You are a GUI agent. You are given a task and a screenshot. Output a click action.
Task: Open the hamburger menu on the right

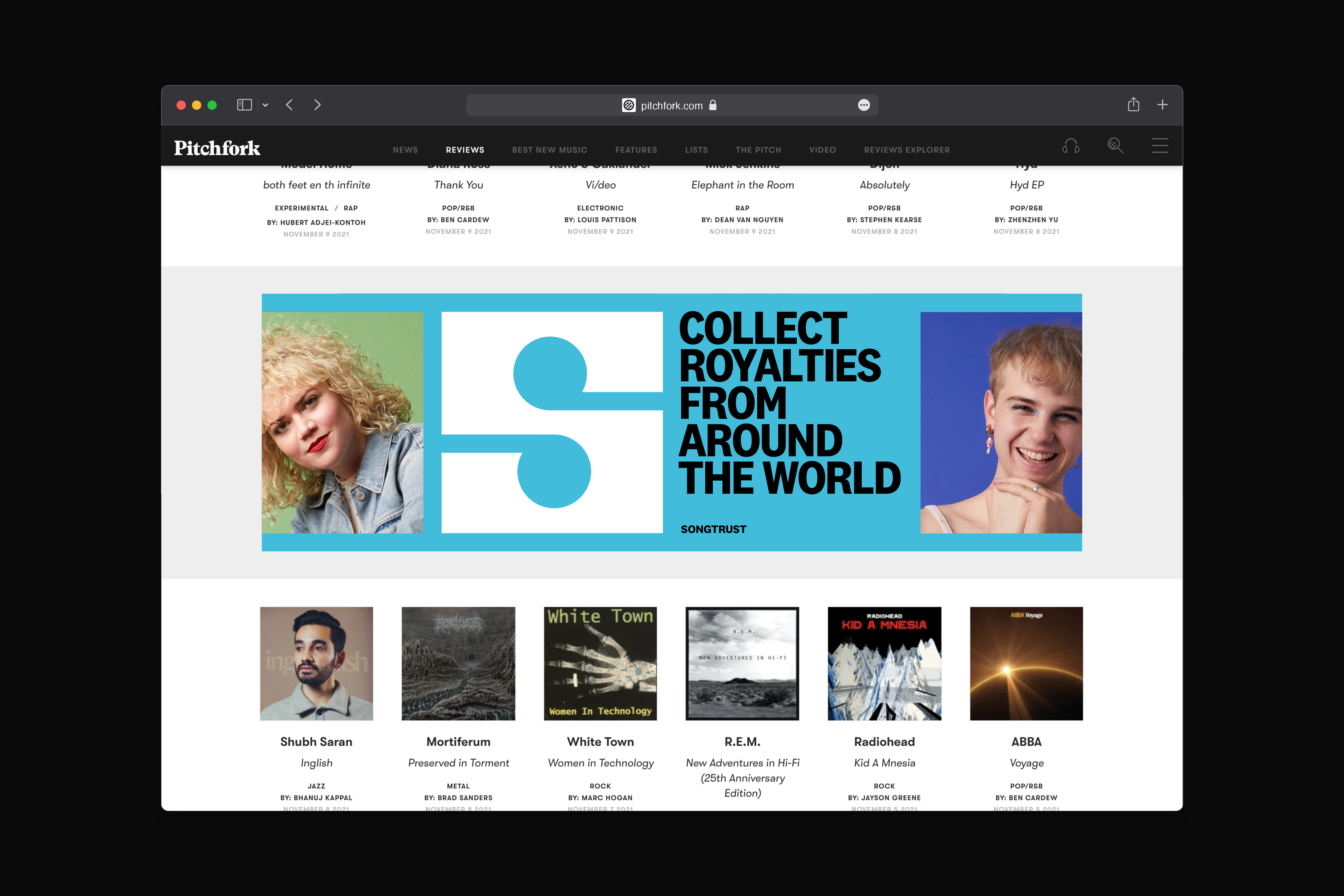click(x=1160, y=146)
